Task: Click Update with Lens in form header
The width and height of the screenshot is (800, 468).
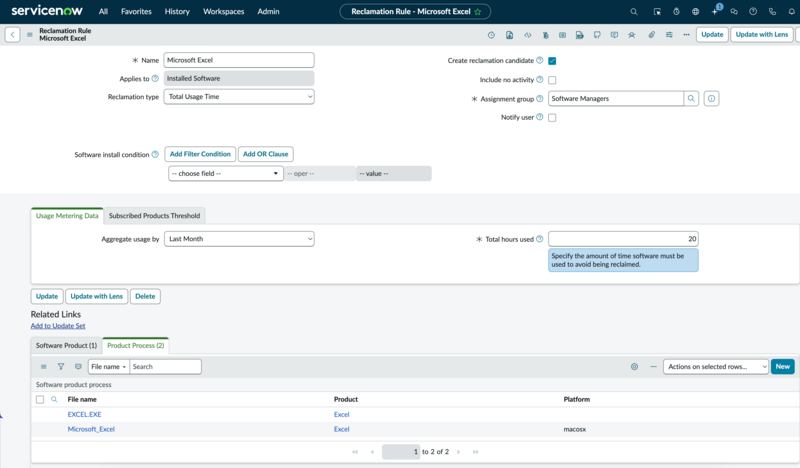Action: click(762, 34)
